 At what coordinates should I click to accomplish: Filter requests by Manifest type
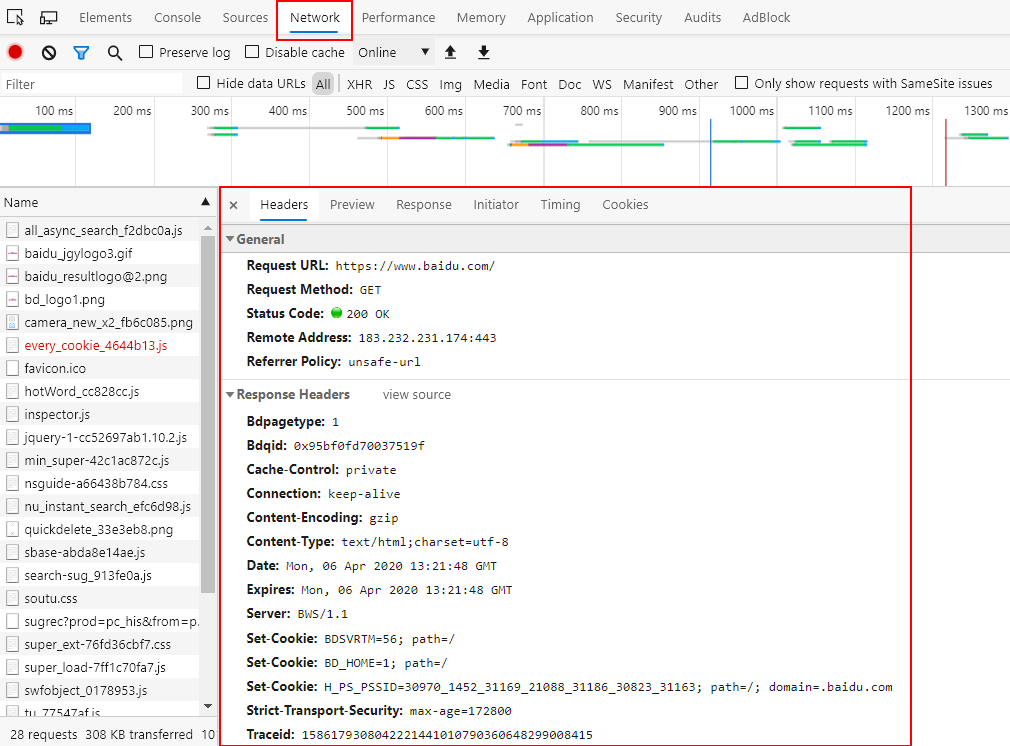click(648, 84)
